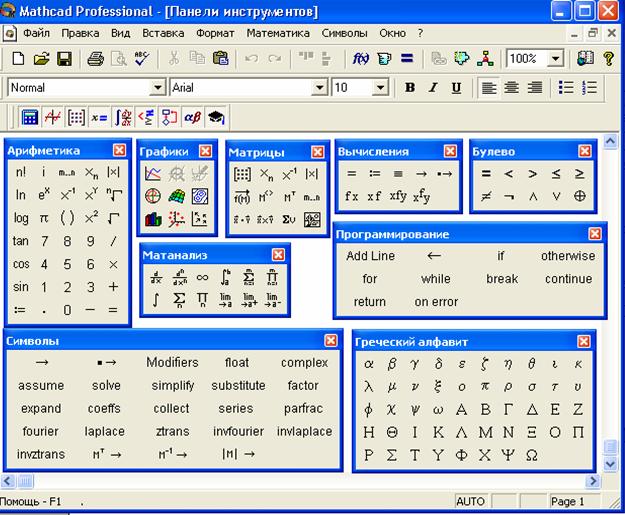Align text right

point(535,88)
